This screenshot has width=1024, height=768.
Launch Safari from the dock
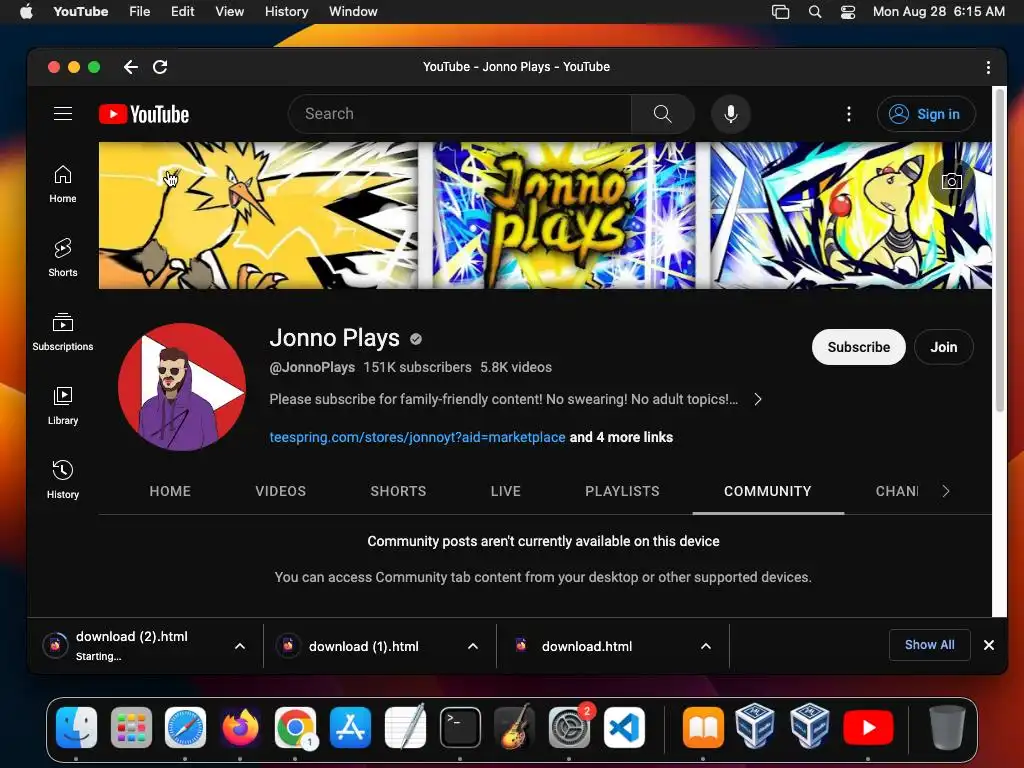185,727
